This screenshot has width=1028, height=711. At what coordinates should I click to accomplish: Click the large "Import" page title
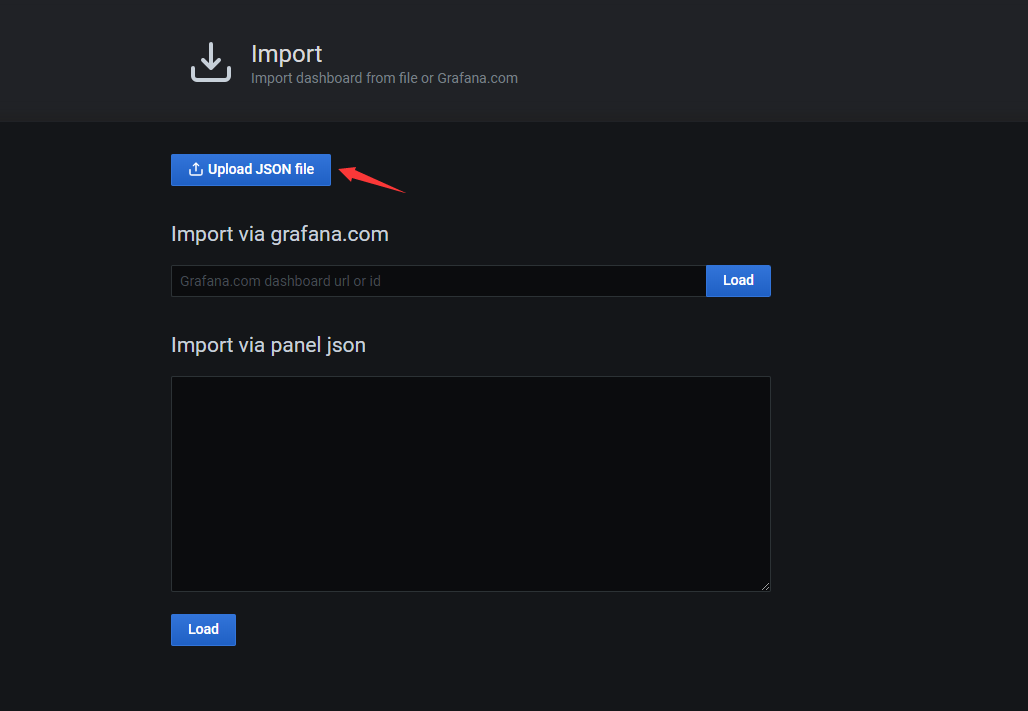coord(287,53)
